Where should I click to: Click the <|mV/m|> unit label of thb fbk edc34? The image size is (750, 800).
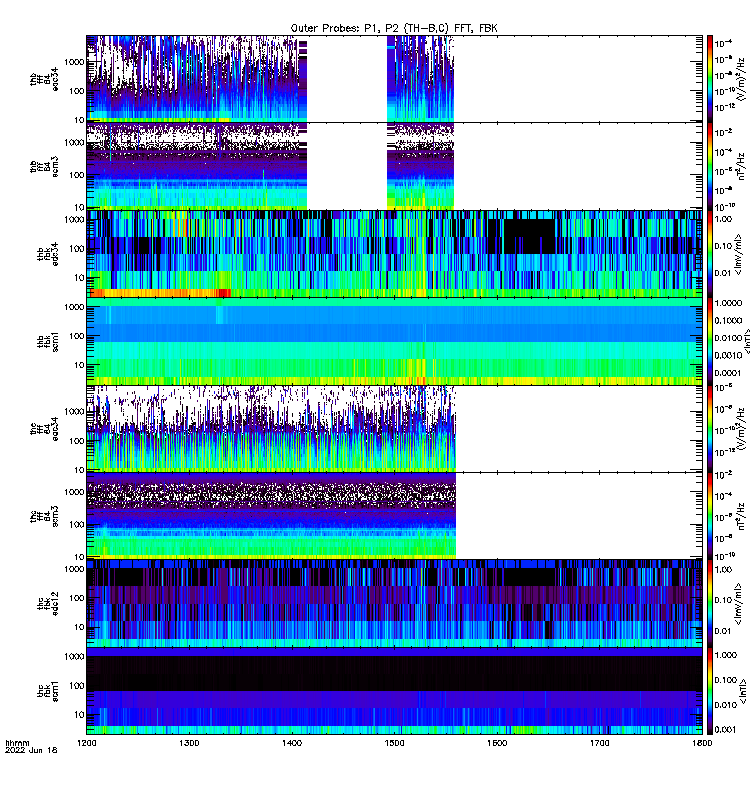coord(738,254)
